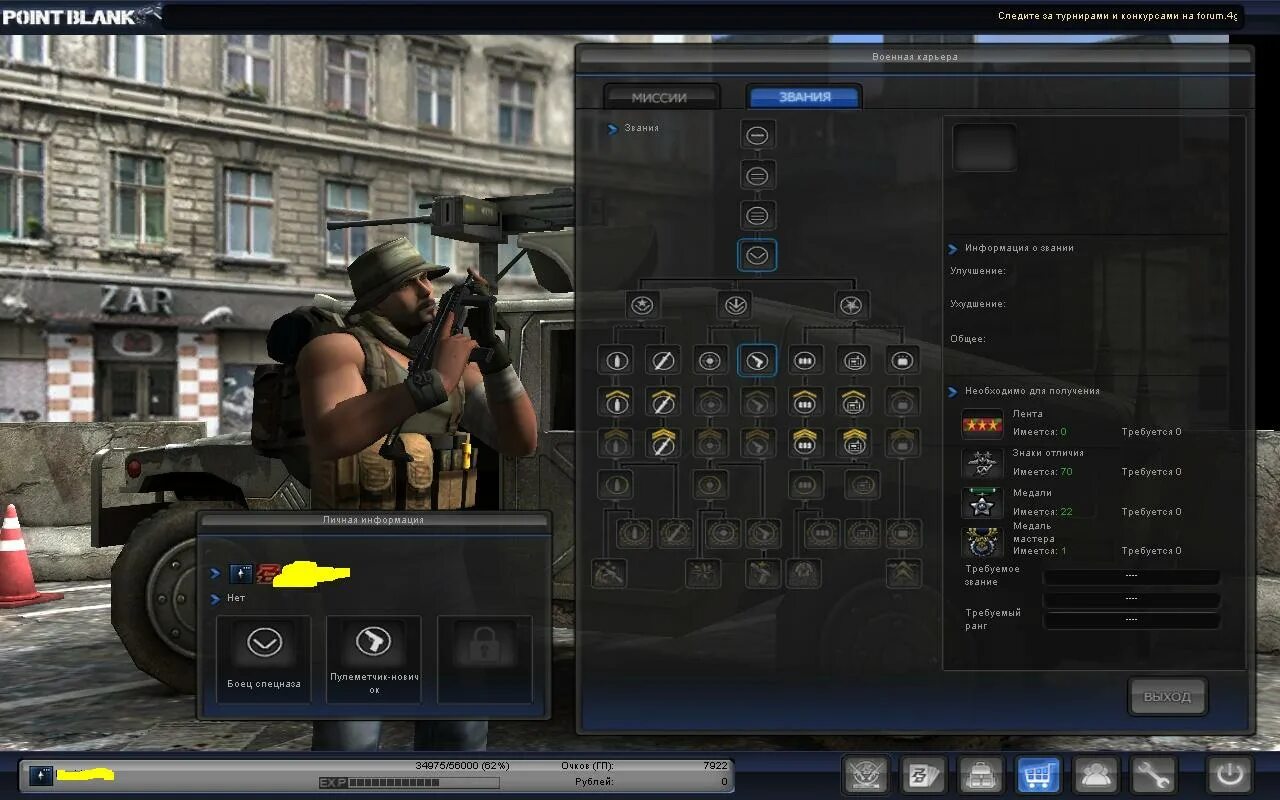Screen dimensions: 1280x800
Task: Click the Медаль мастера icon
Action: 982,542
